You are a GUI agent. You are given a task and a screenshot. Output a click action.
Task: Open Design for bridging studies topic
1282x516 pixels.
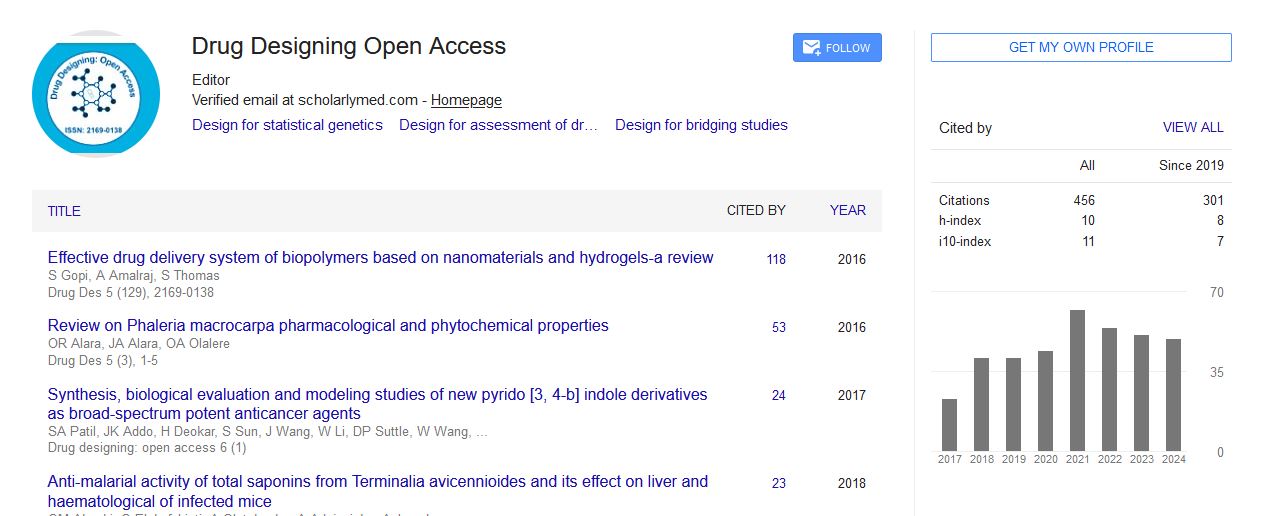(x=701, y=125)
